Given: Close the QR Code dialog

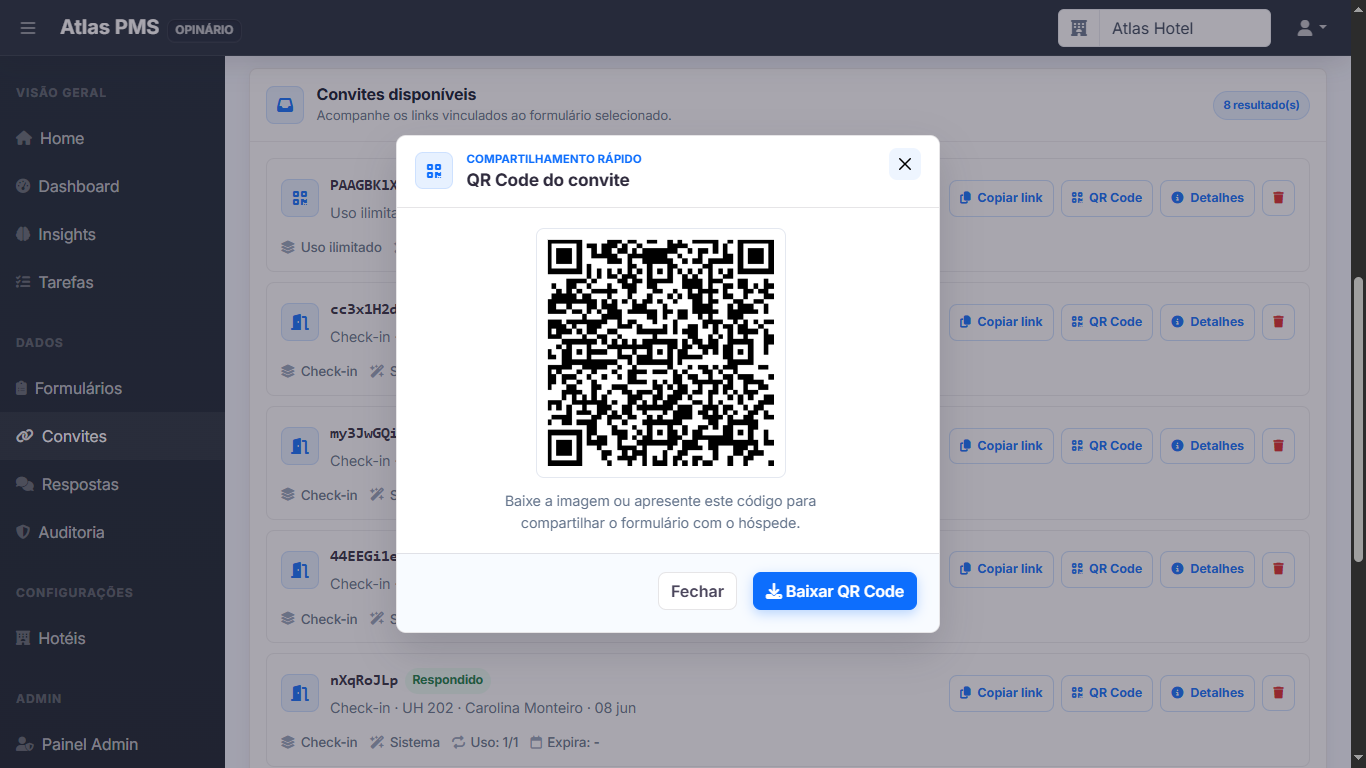Looking at the screenshot, I should [905, 164].
